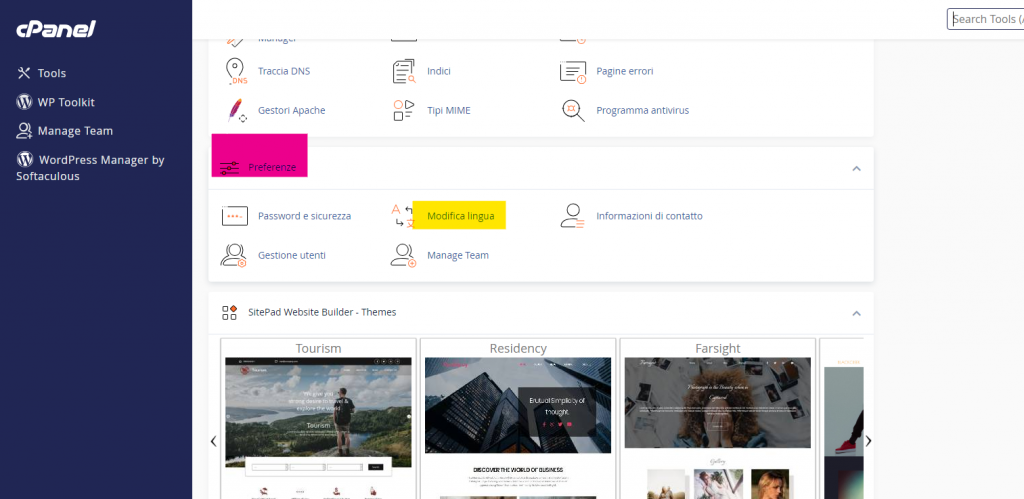
Task: Click the Modifica lingua link
Action: point(460,216)
